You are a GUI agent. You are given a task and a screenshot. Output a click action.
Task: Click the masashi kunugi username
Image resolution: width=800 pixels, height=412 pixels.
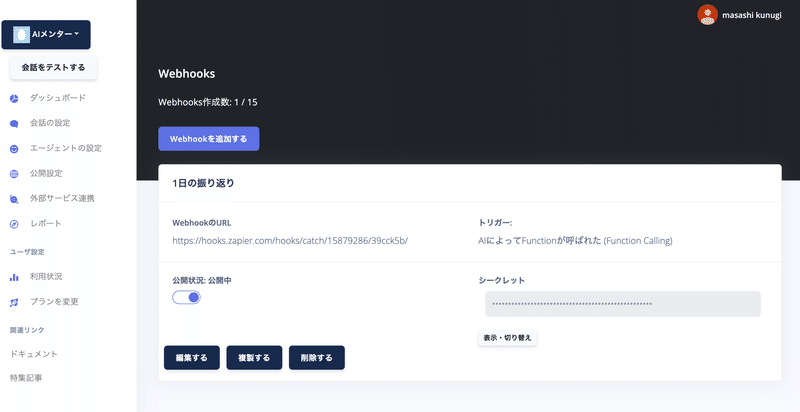point(752,15)
